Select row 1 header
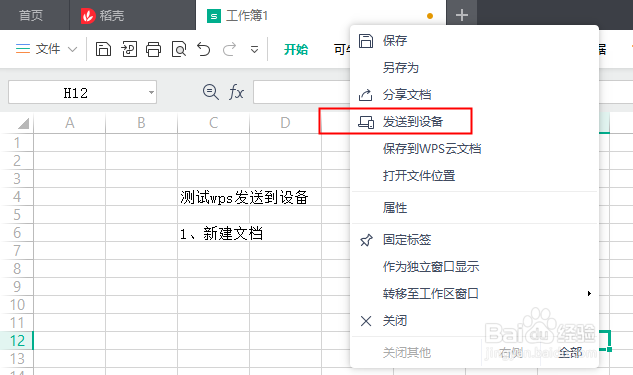This screenshot has width=633, height=375. pyautogui.click(x=17, y=142)
